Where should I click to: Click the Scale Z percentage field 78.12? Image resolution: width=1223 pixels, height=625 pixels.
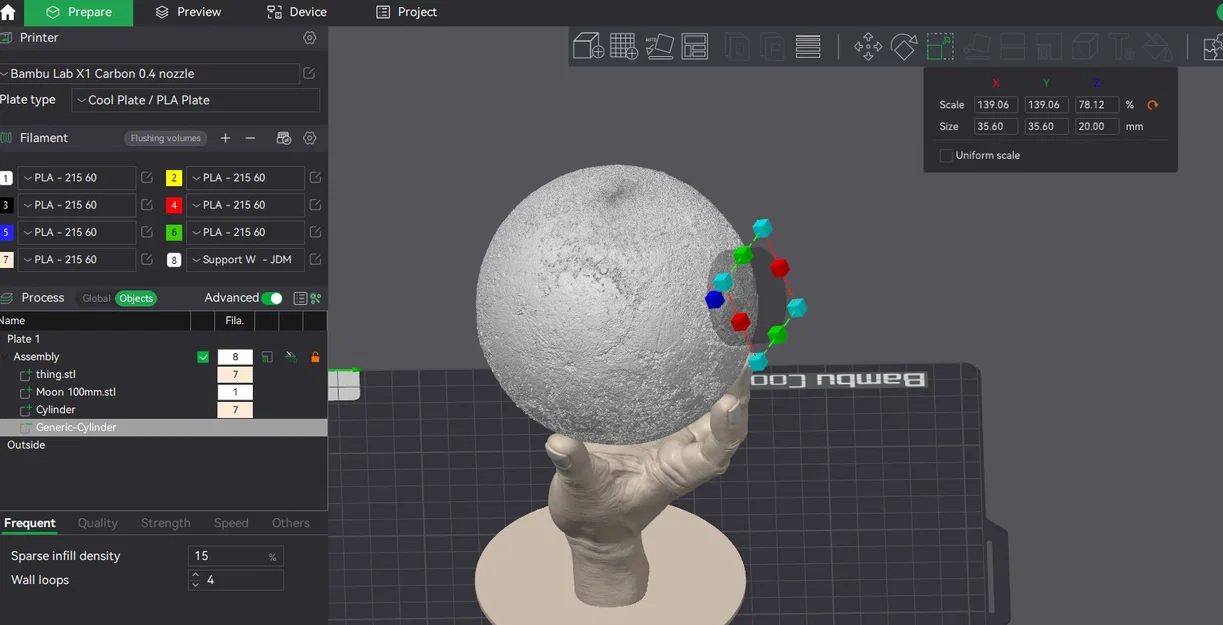(1096, 105)
